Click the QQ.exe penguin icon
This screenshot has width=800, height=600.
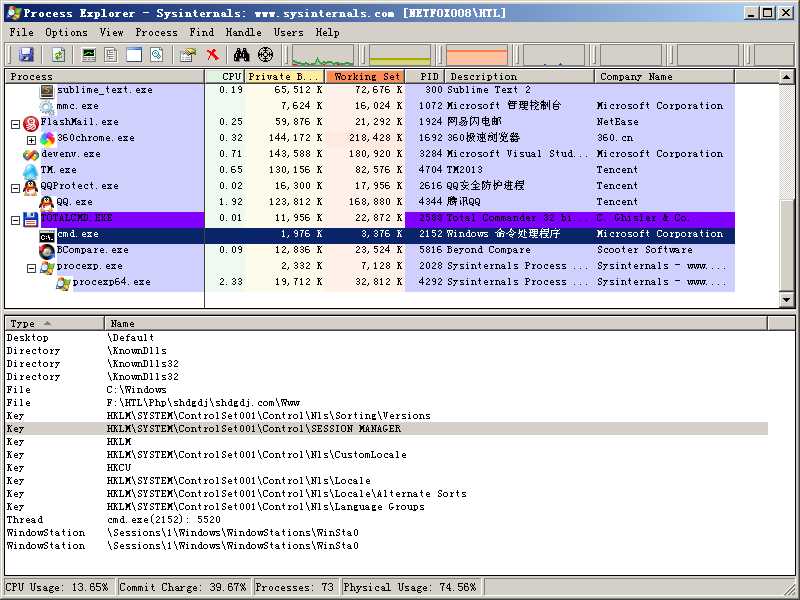46,202
